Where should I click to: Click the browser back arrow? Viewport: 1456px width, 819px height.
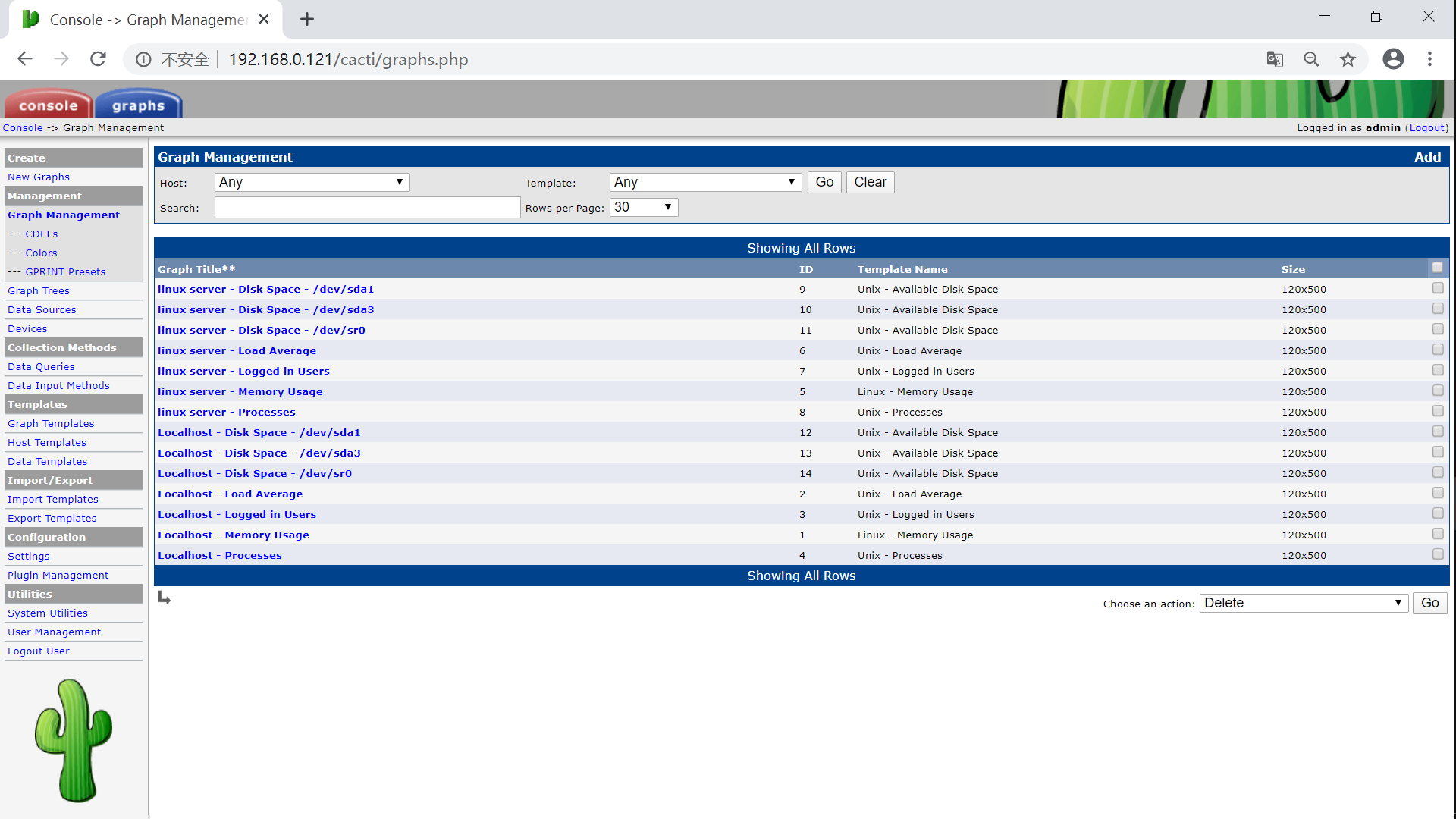25,59
